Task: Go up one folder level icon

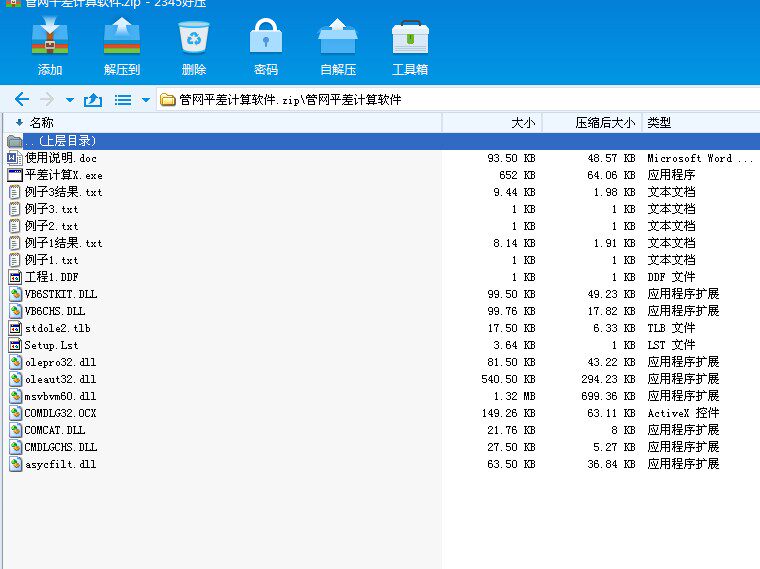Action: (93, 100)
